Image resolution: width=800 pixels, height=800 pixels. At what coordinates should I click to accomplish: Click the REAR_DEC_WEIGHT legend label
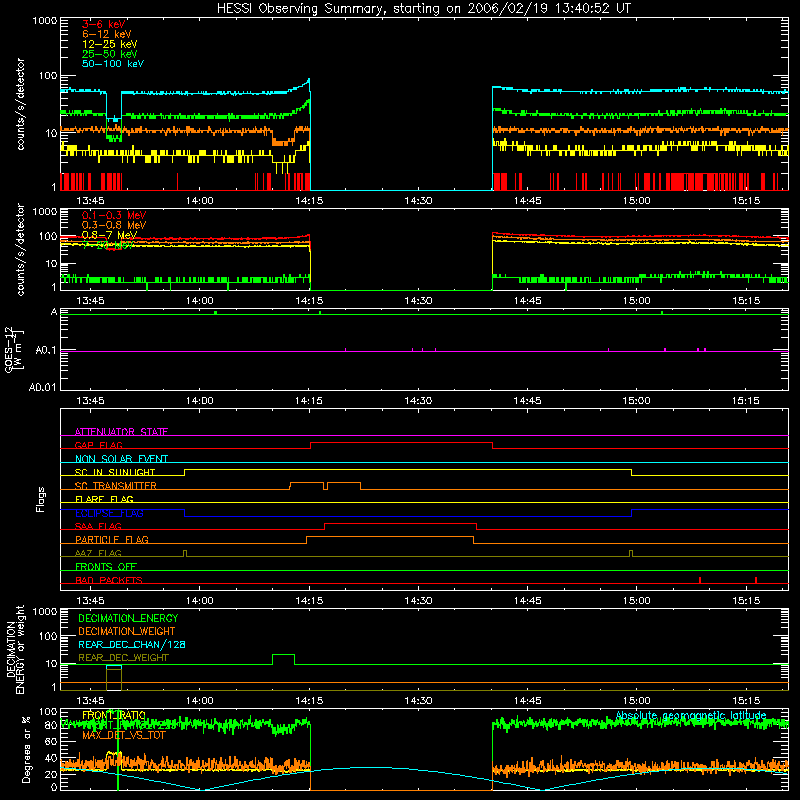(123, 658)
